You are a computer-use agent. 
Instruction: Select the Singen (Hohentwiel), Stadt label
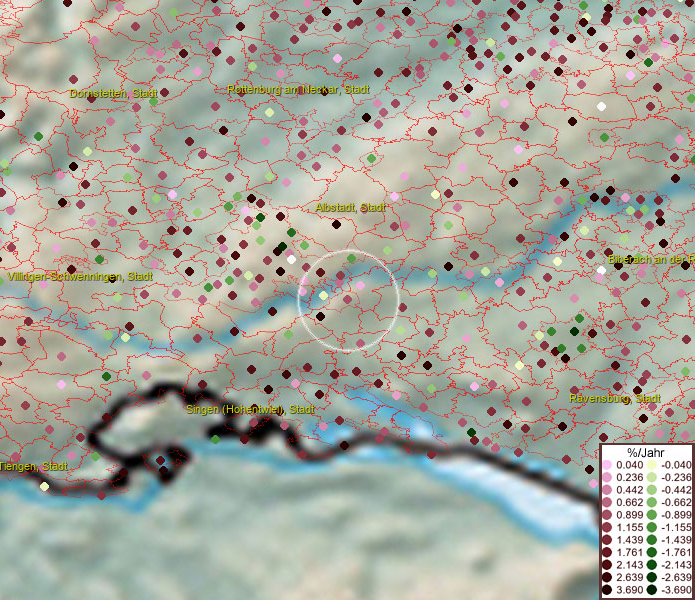click(x=250, y=409)
